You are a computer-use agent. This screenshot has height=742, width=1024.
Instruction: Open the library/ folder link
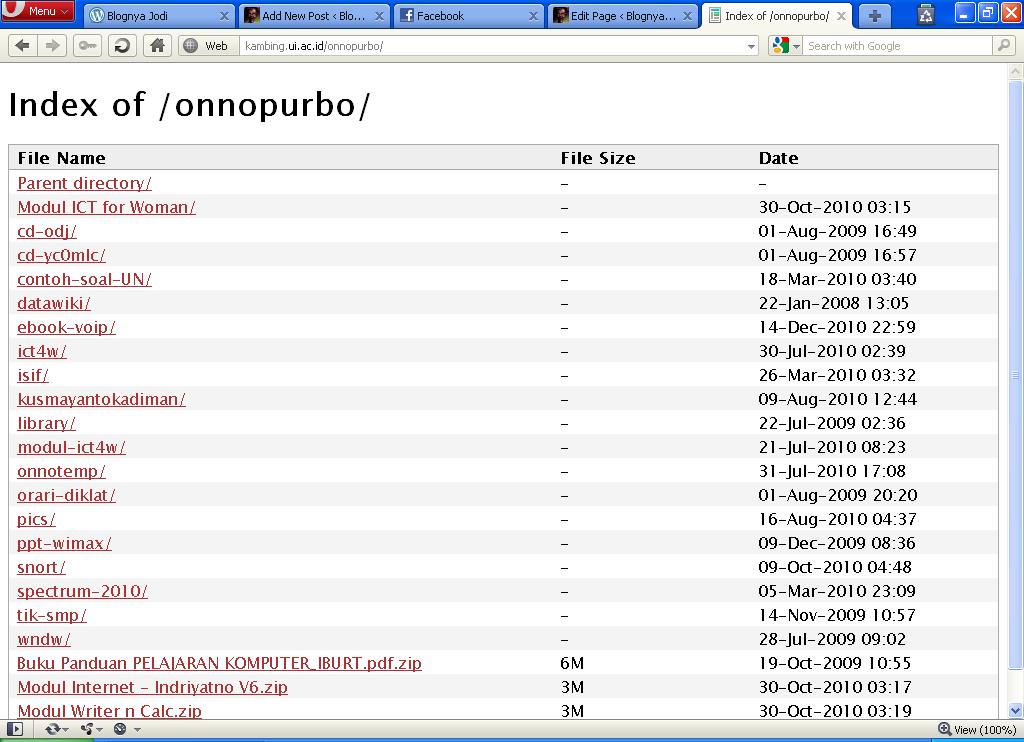pos(46,424)
